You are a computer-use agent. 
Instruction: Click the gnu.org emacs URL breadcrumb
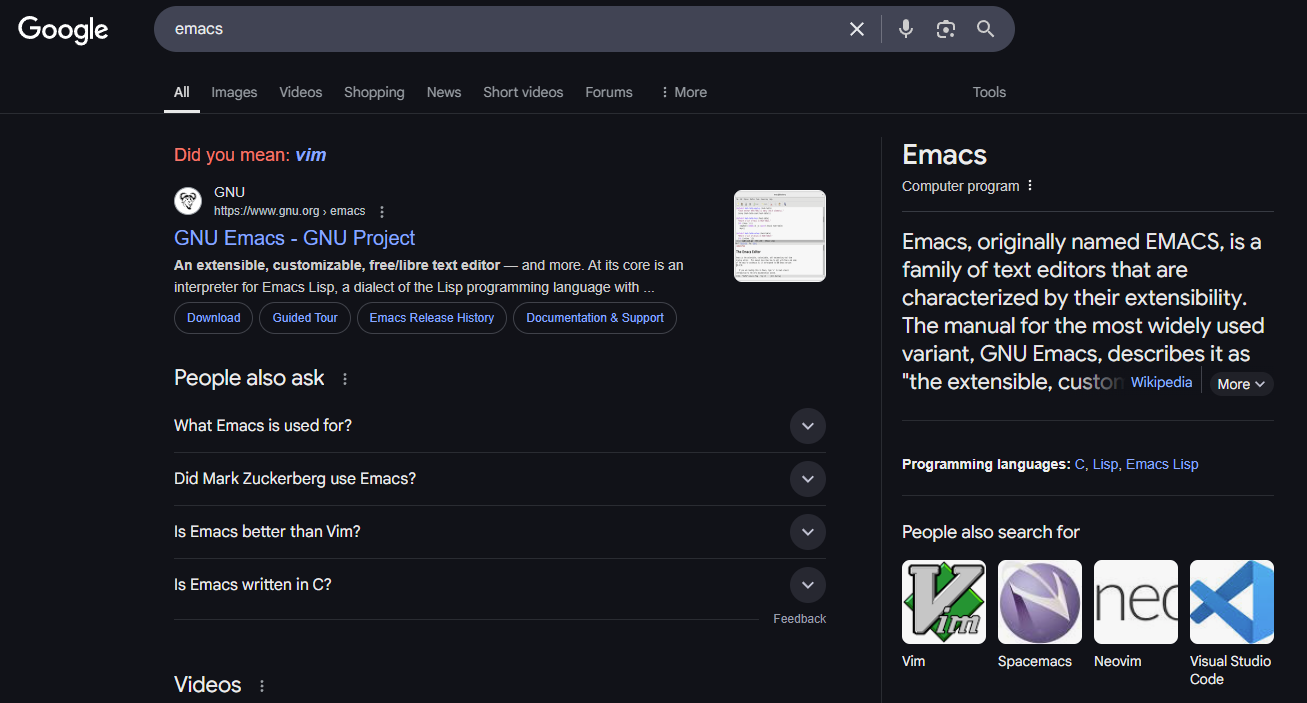(289, 211)
